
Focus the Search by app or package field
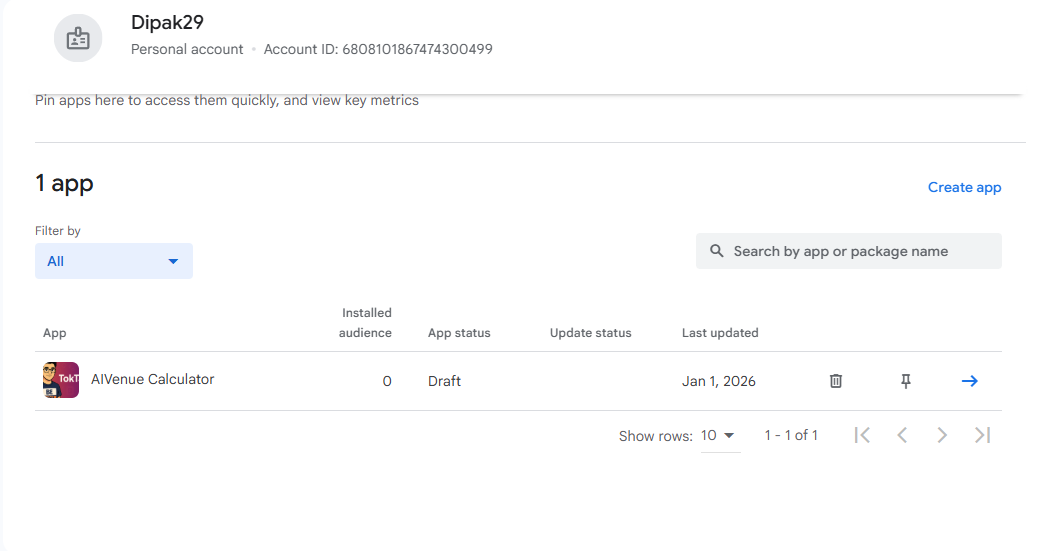point(860,251)
